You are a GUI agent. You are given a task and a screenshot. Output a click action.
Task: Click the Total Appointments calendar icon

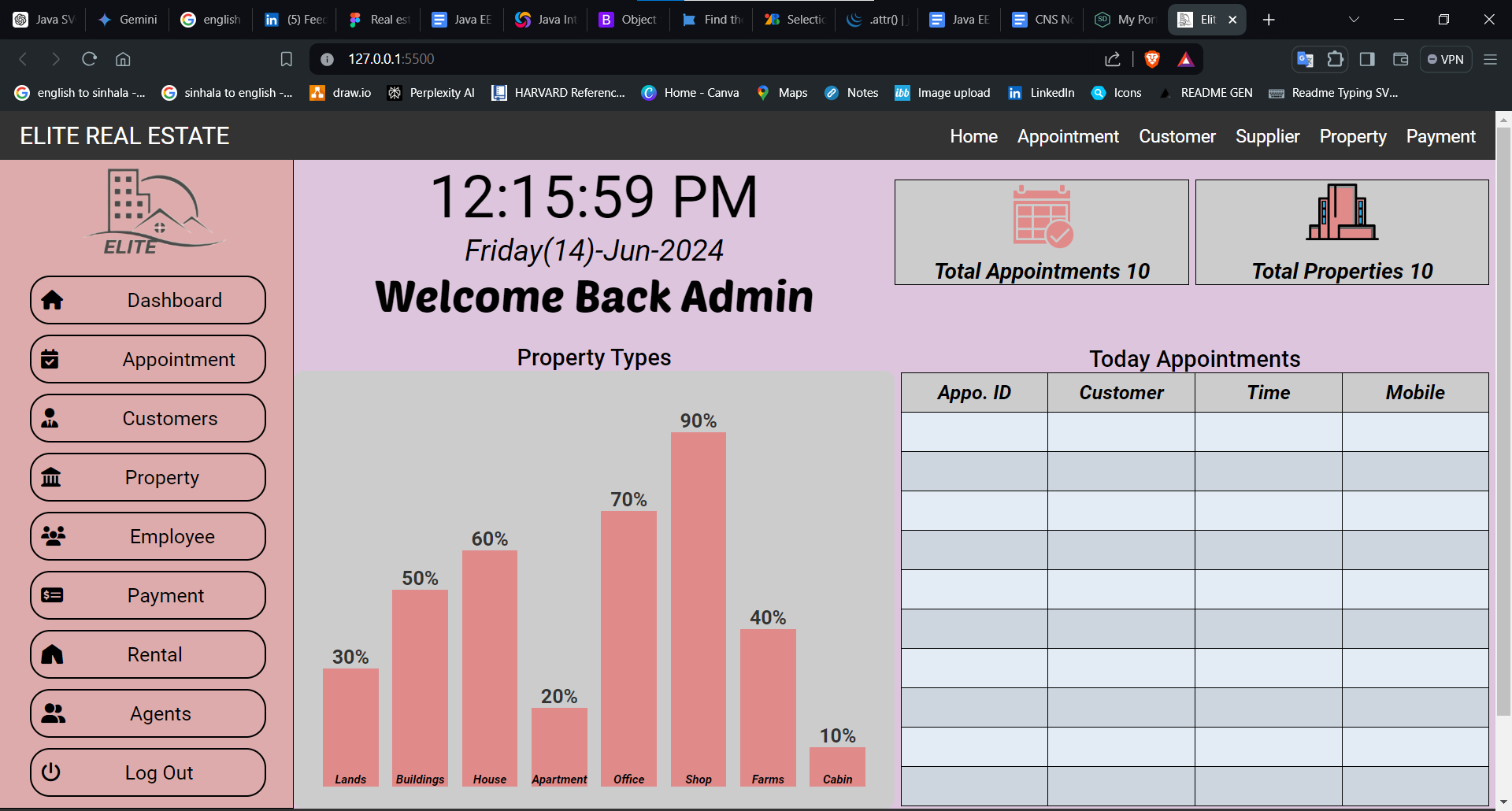coord(1042,217)
